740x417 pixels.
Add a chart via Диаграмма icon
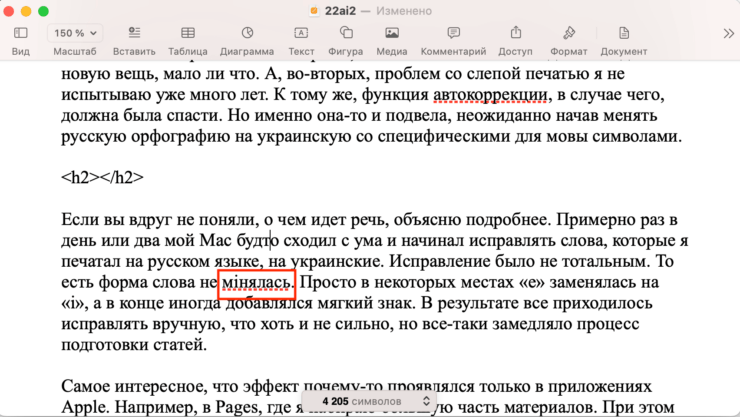247,33
